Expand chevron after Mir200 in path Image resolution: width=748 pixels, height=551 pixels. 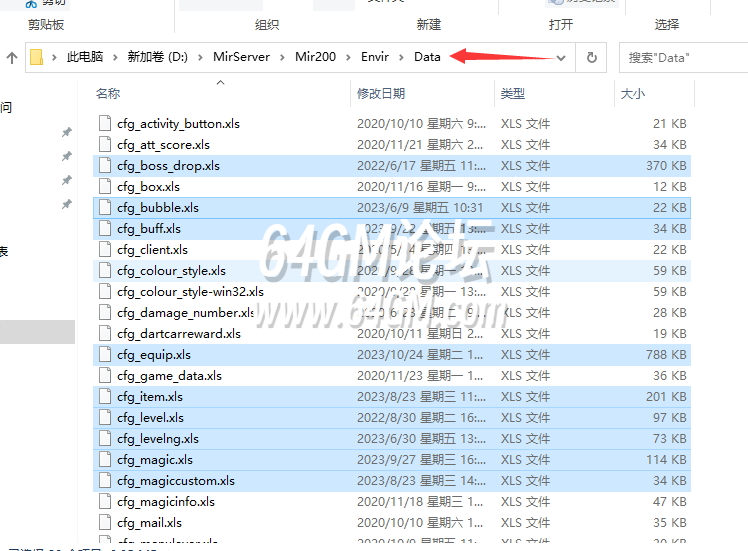click(x=348, y=57)
